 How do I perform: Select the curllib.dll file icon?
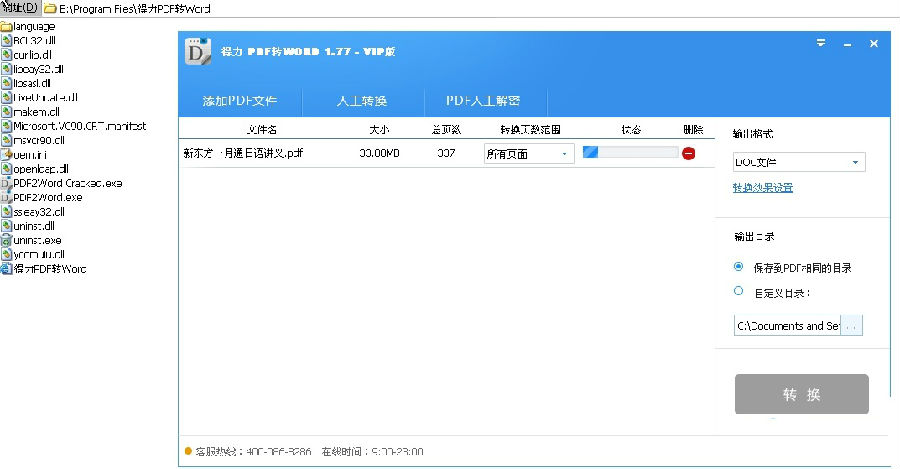click(6, 55)
